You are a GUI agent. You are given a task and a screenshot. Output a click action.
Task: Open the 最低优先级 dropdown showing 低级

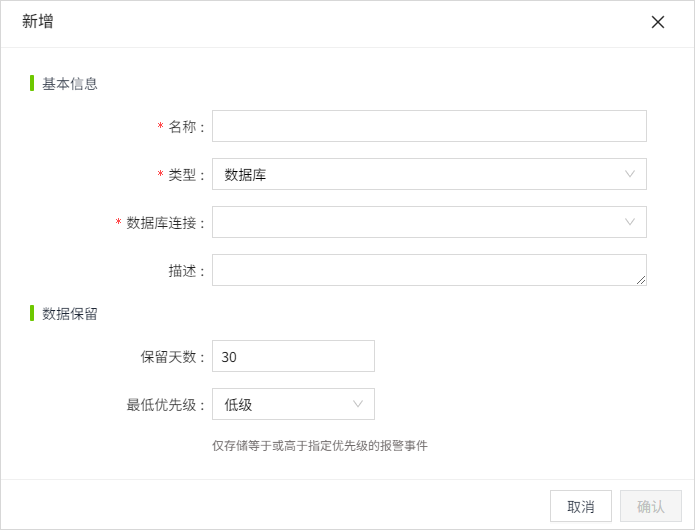tap(285, 404)
